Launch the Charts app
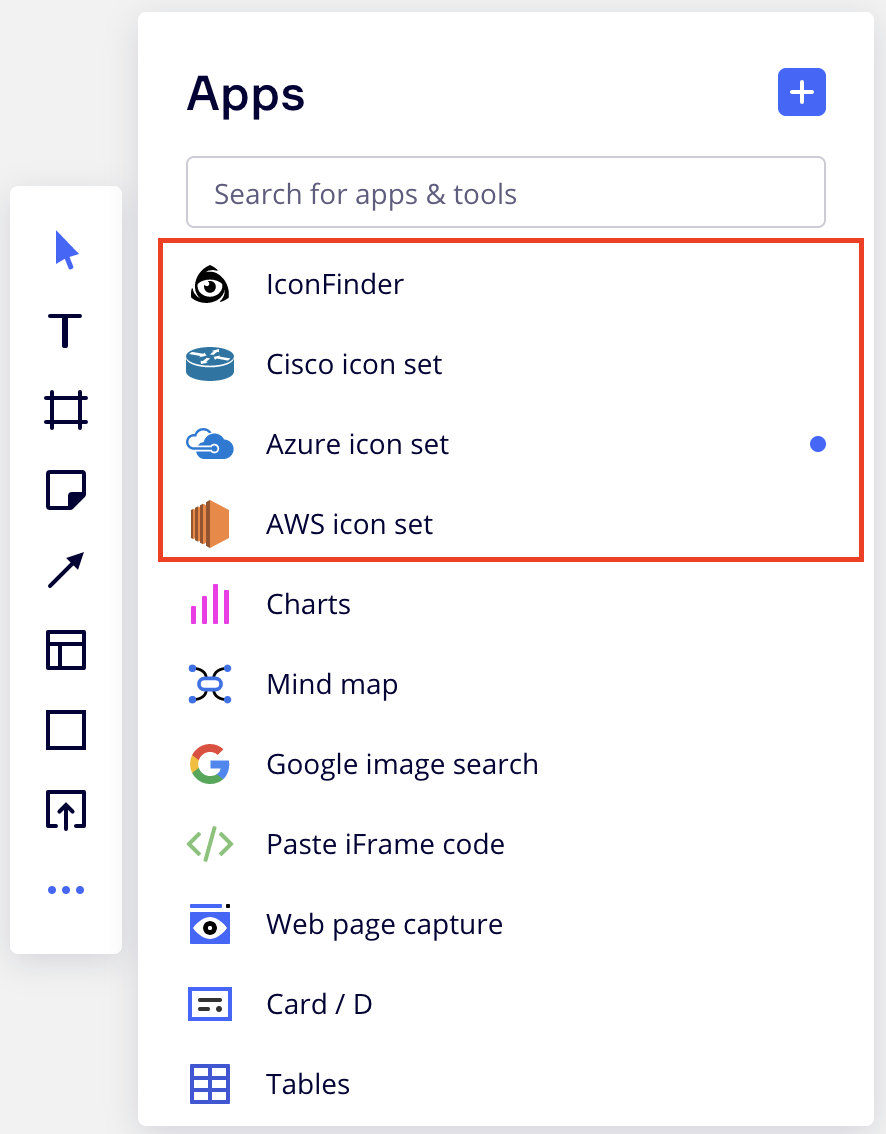 coord(308,605)
